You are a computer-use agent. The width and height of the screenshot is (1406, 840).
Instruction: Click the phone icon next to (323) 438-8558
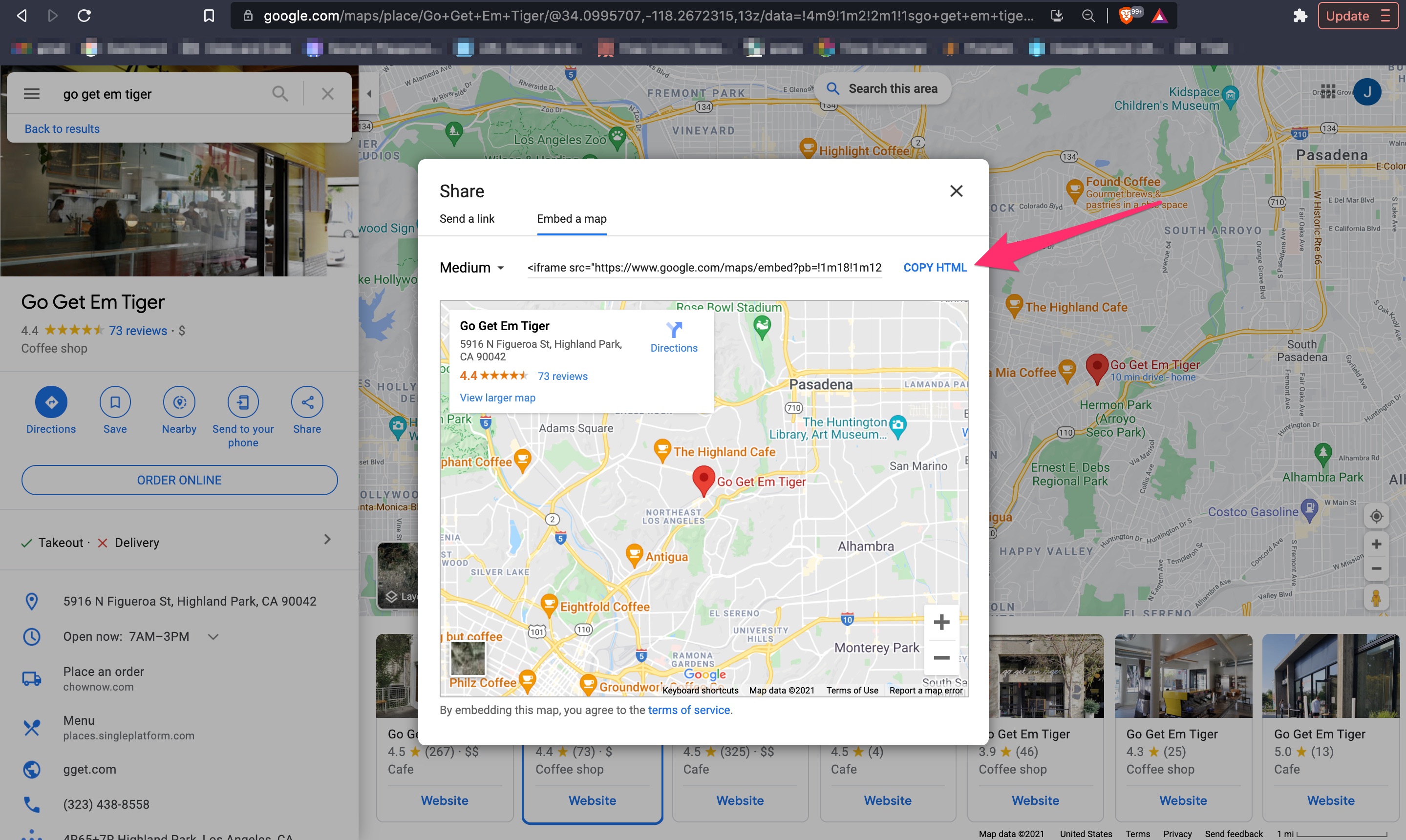click(x=31, y=804)
